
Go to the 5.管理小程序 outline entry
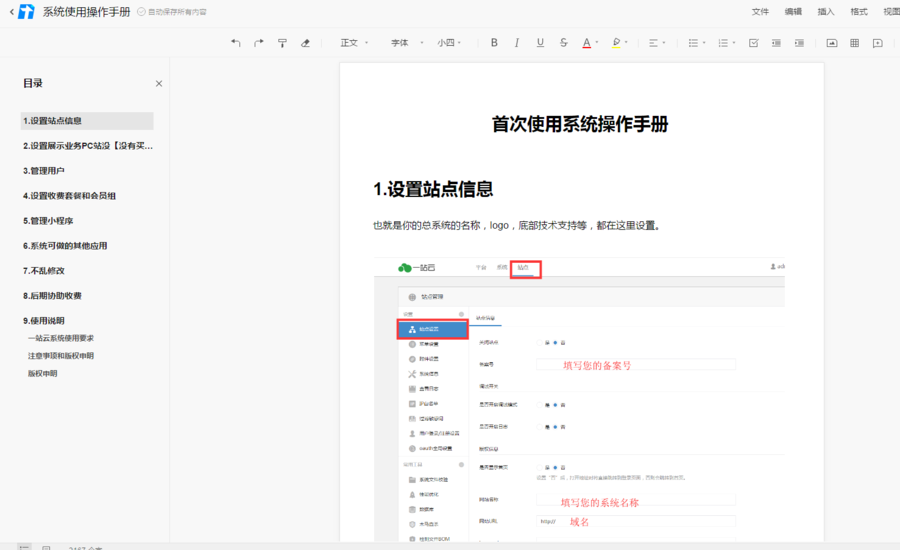(49, 221)
